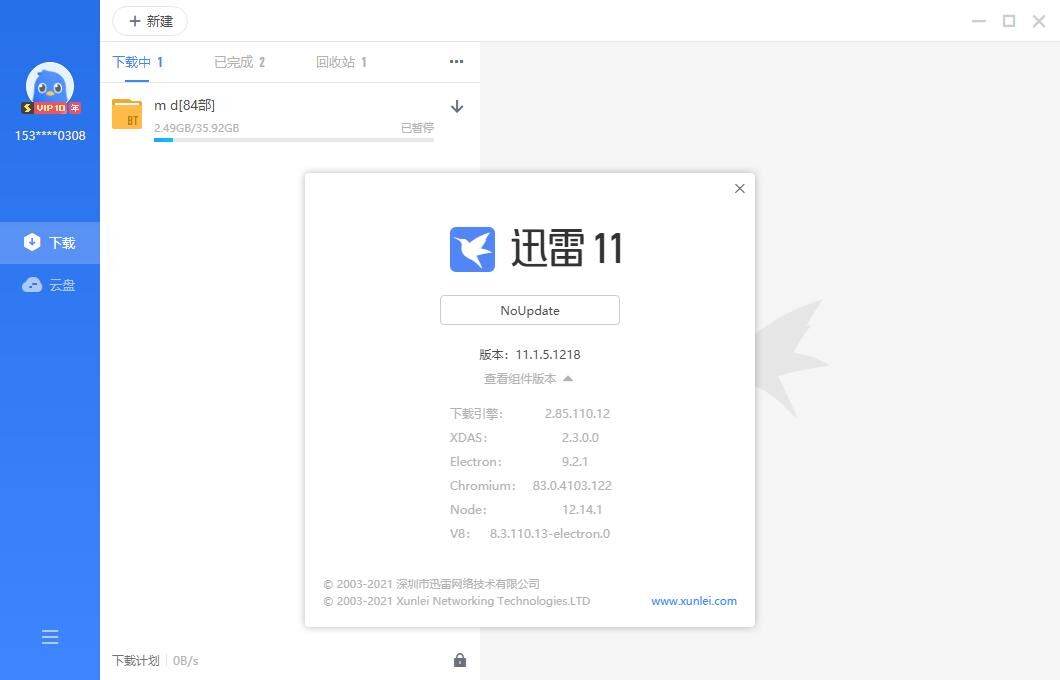The width and height of the screenshot is (1060, 680).
Task: Open the 云盘 cloud drive section
Action: 50,285
